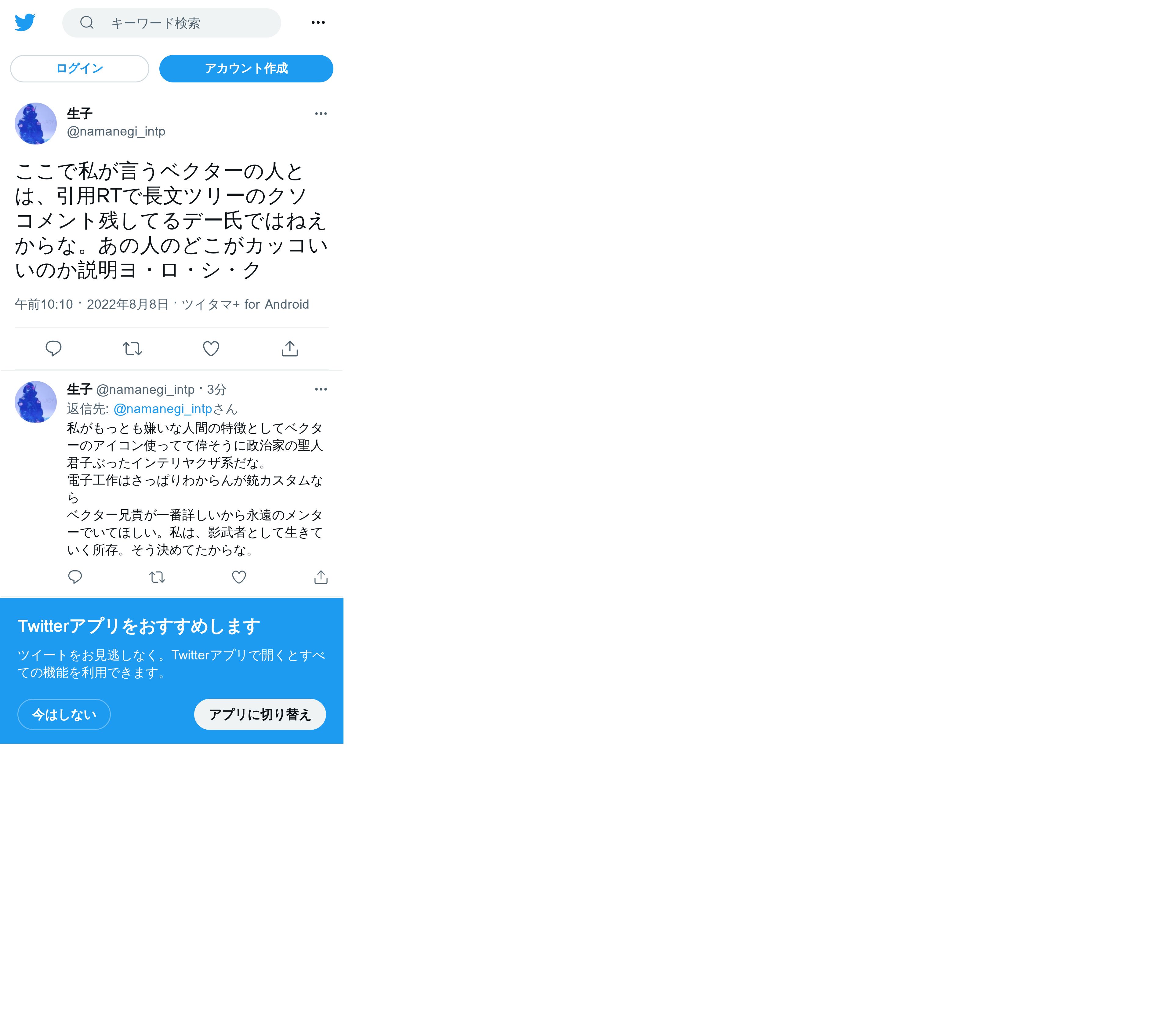
Task: Click the retweet icon under the main tweet
Action: (132, 348)
